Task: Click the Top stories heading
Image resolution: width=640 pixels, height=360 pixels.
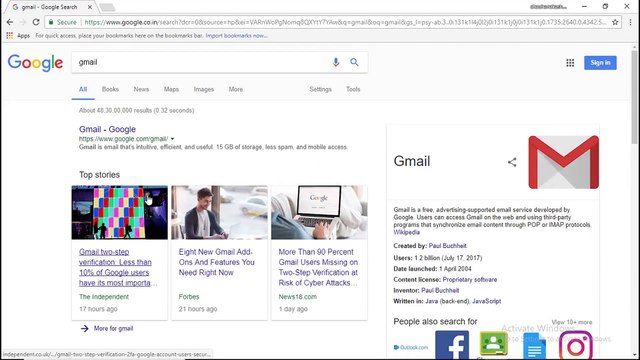Action: click(x=100, y=175)
